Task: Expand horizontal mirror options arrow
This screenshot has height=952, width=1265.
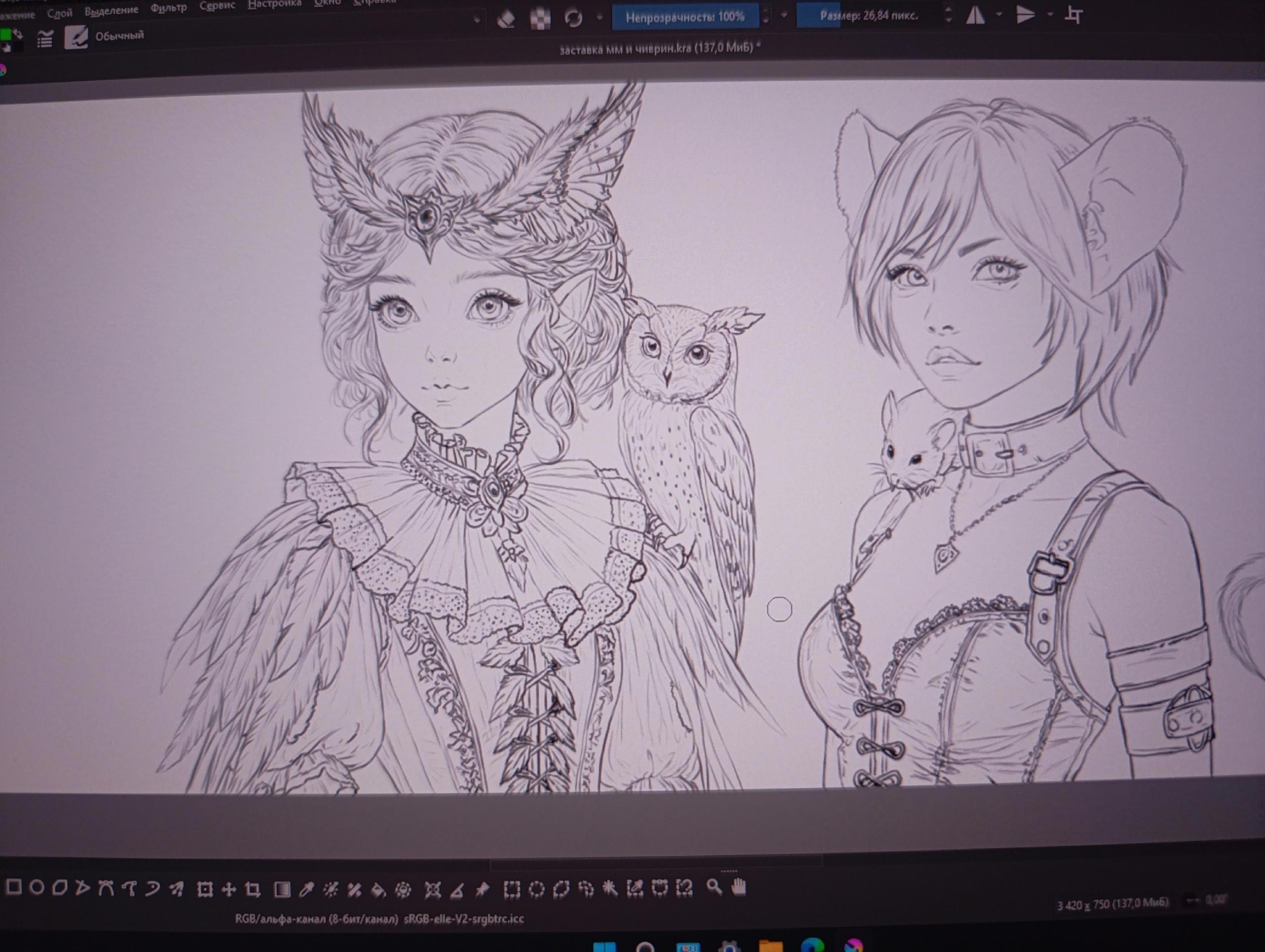Action: tap(999, 14)
